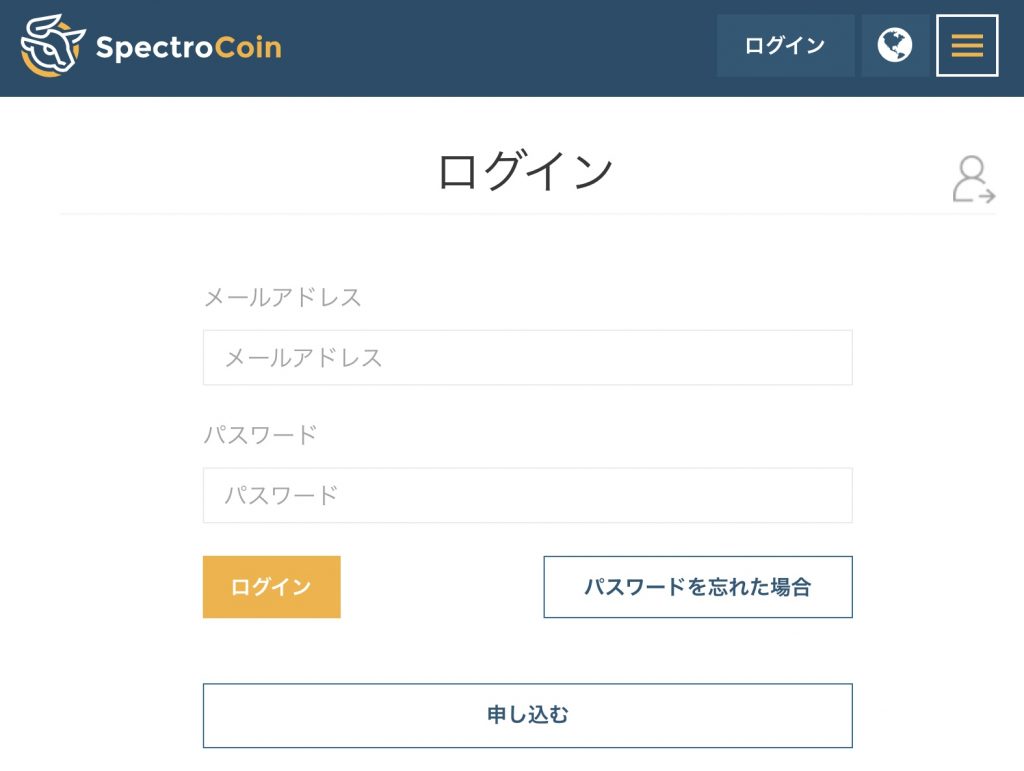This screenshot has height=771, width=1024.
Task: Click the SpectroCoin wordmark text
Action: point(189,47)
